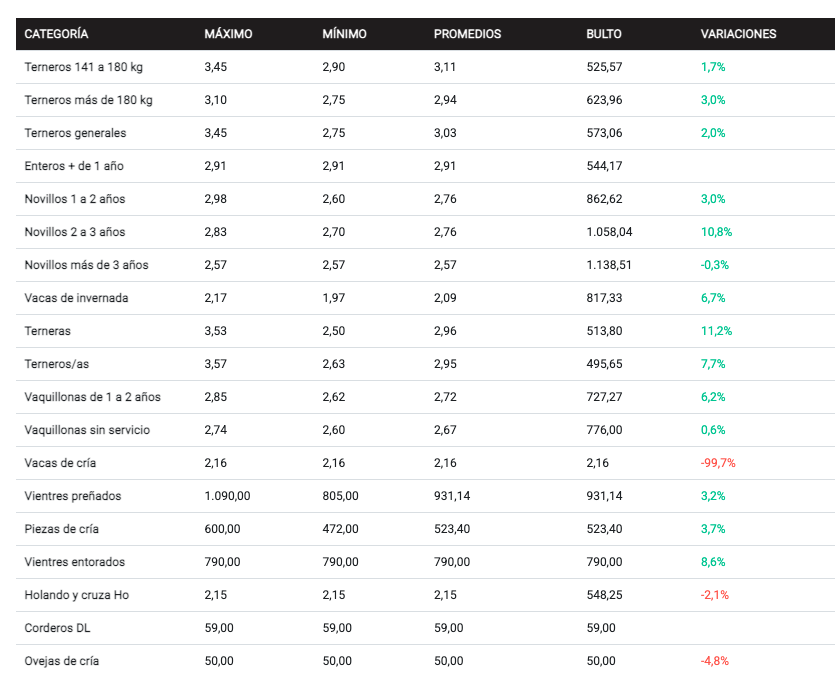Click the Novillos 2 a 3 años label
The image size is (835, 693).
pyautogui.click(x=75, y=232)
